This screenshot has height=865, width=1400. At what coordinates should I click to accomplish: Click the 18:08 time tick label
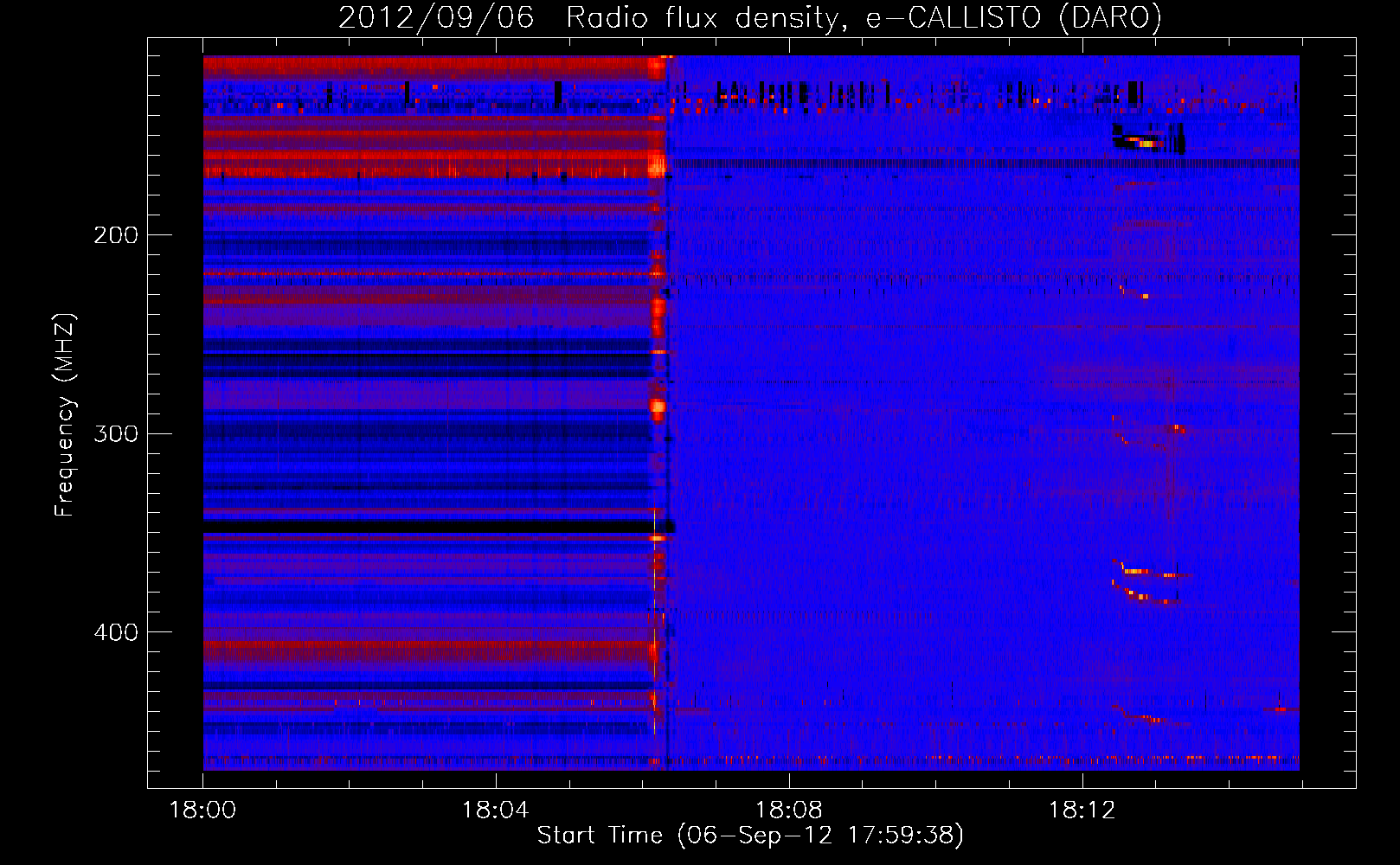[x=789, y=811]
